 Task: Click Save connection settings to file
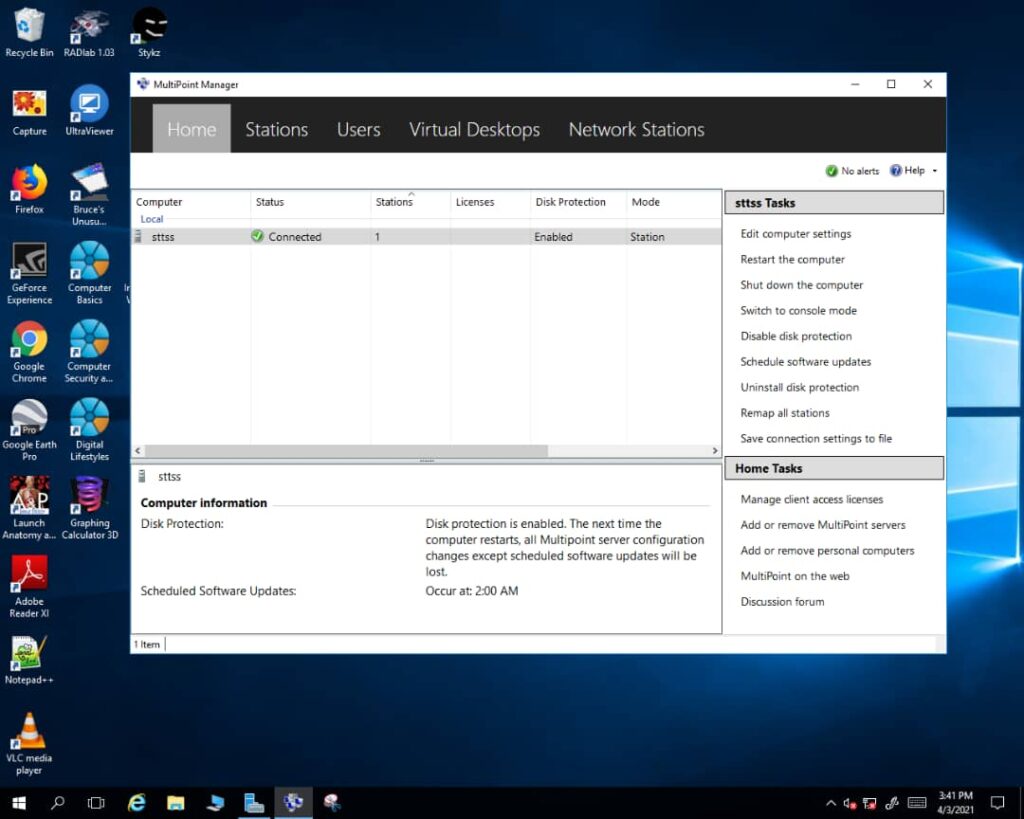[x=816, y=438]
